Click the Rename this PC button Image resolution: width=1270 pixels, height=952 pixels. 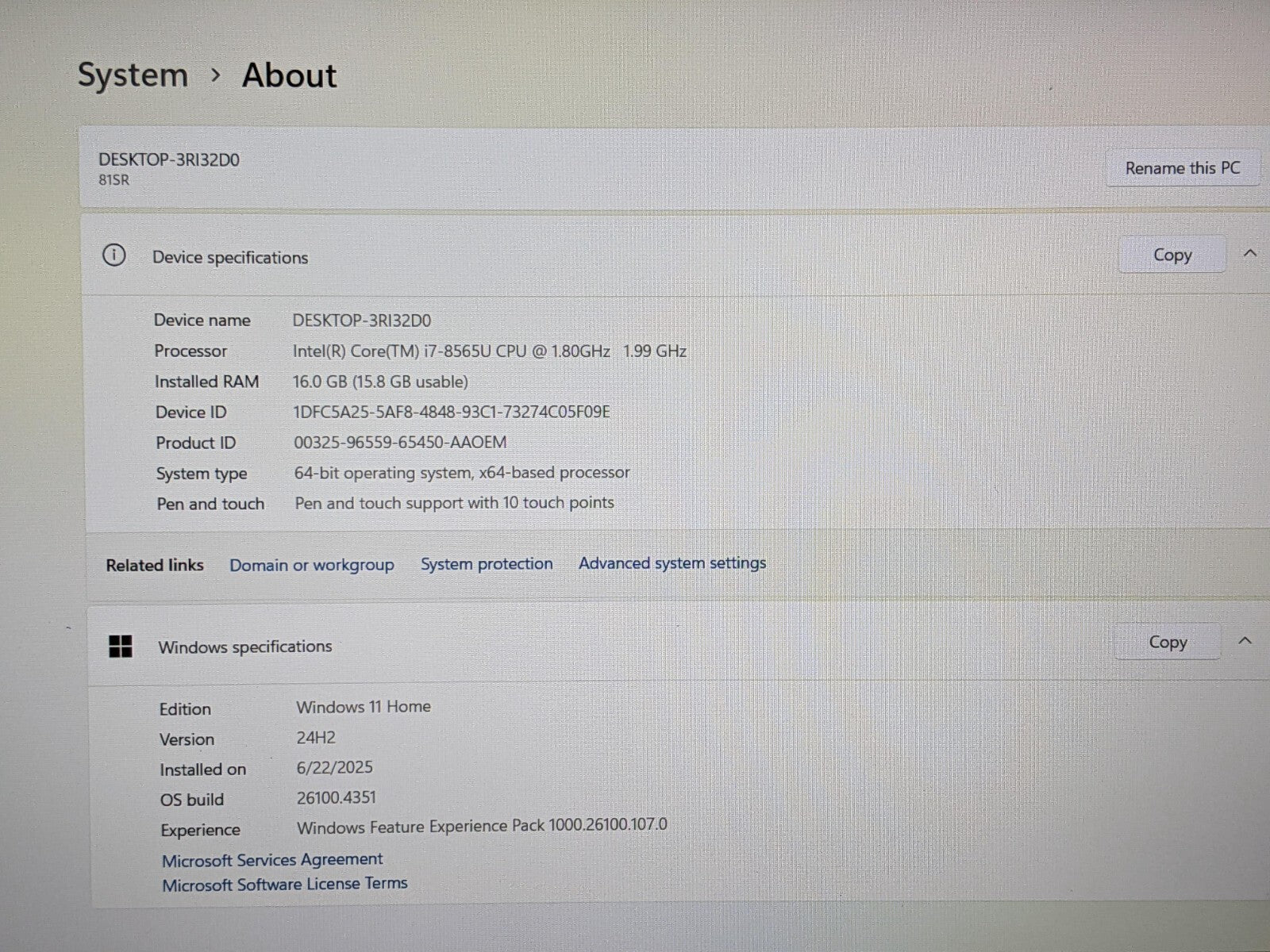pos(1181,168)
